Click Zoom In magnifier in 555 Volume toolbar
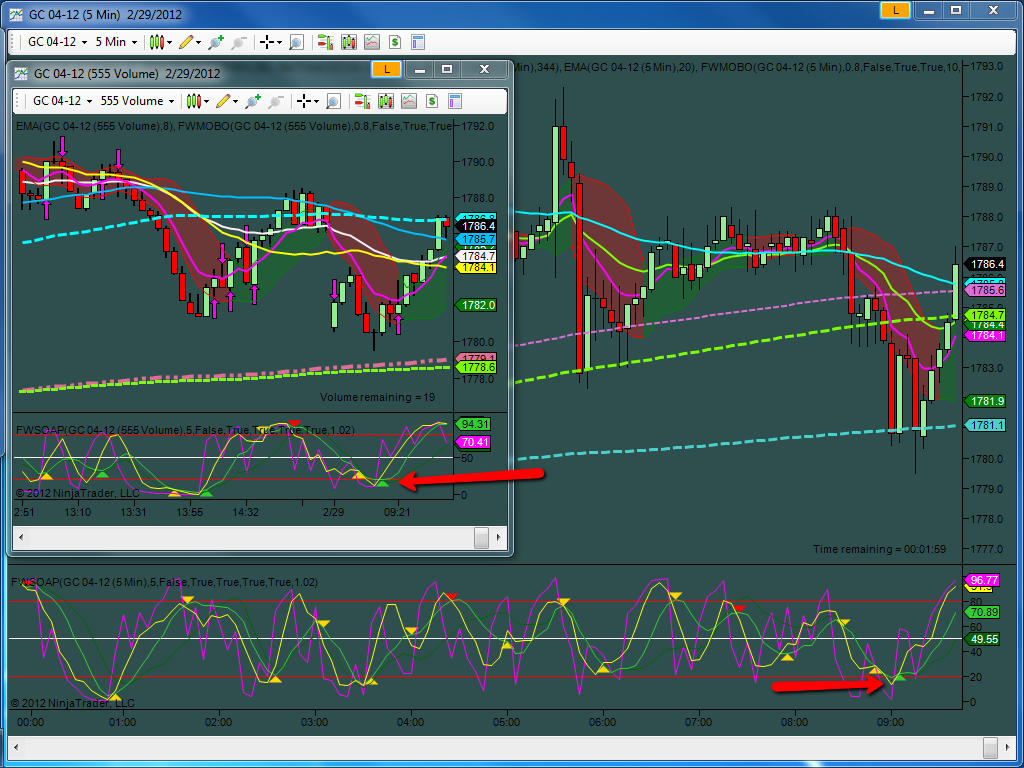This screenshot has width=1024, height=768. tap(253, 101)
